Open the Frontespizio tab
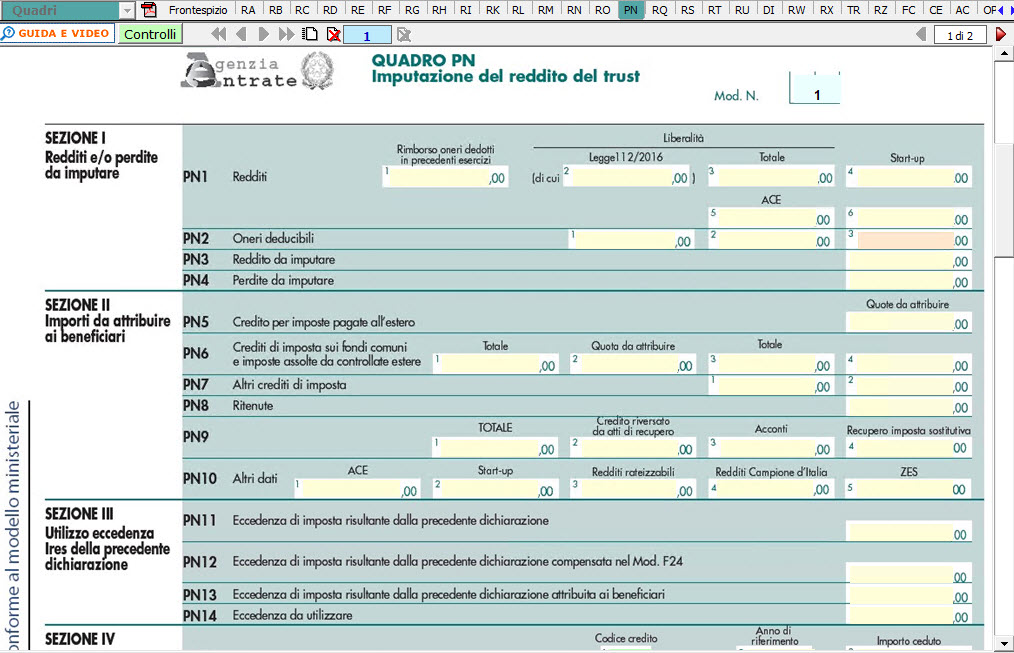The width and height of the screenshot is (1014, 653). pyautogui.click(x=198, y=10)
